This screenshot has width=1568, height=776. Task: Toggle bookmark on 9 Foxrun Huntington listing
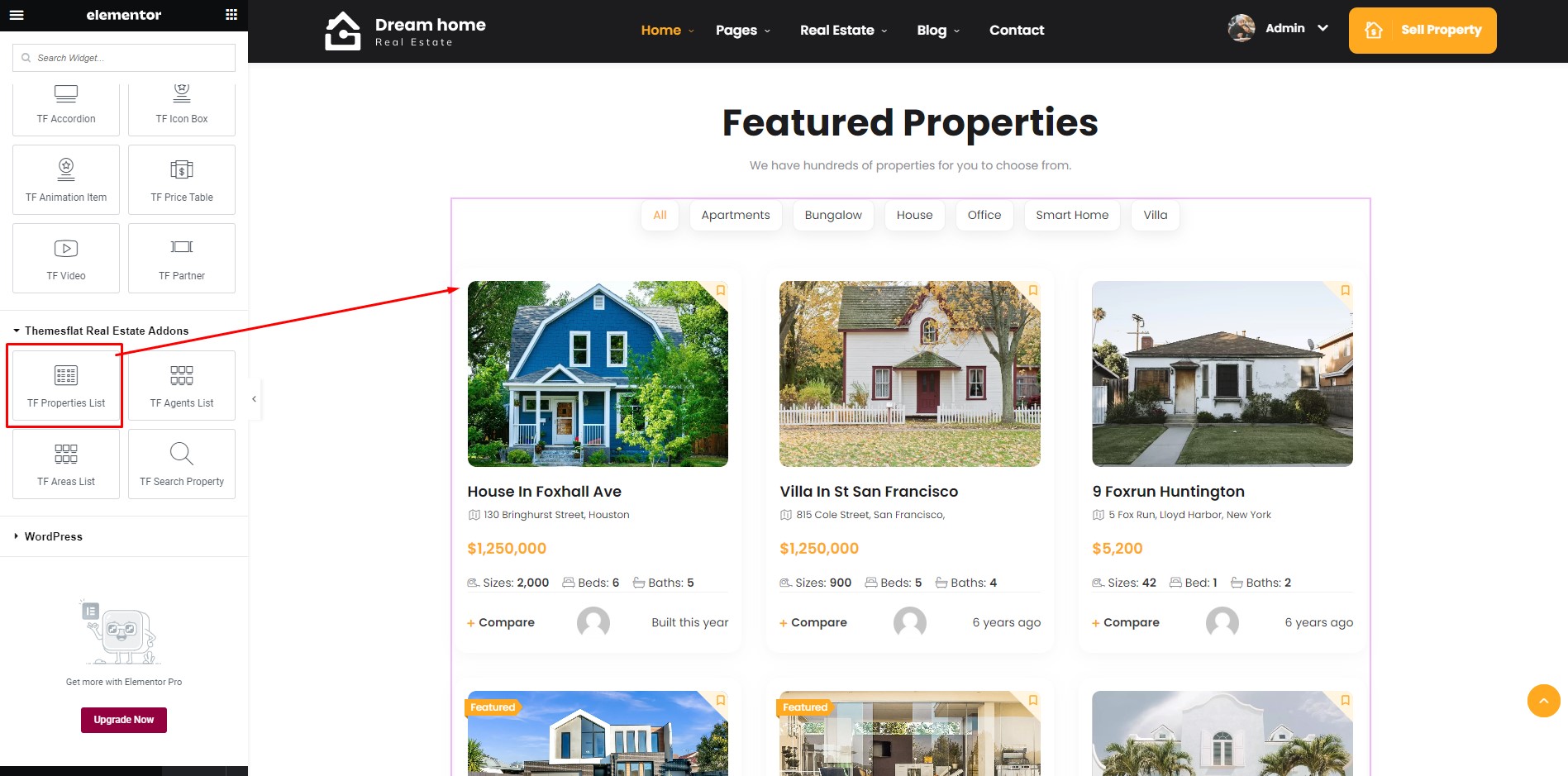(x=1346, y=290)
